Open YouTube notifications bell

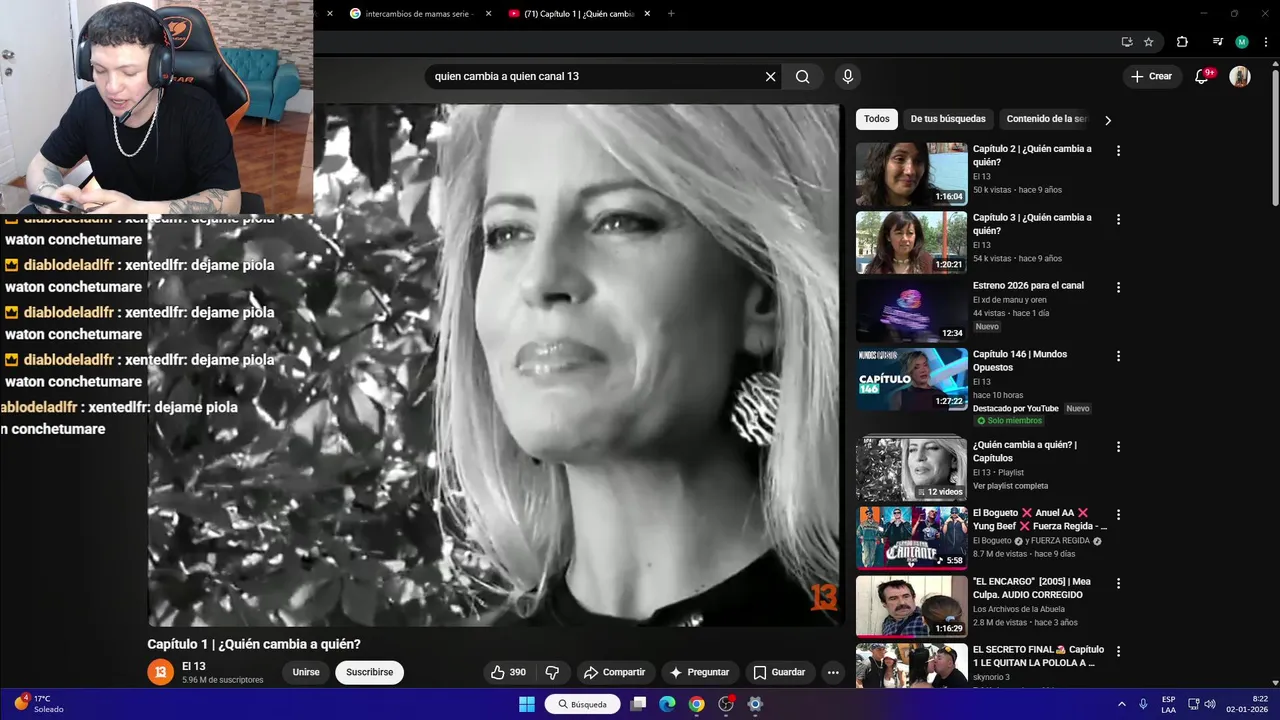(x=1203, y=76)
